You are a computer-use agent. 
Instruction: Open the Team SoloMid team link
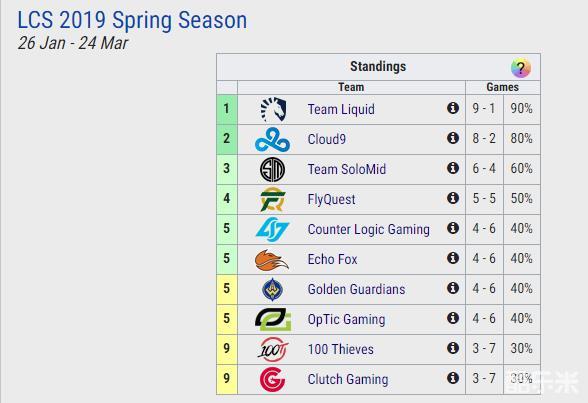[x=346, y=169]
